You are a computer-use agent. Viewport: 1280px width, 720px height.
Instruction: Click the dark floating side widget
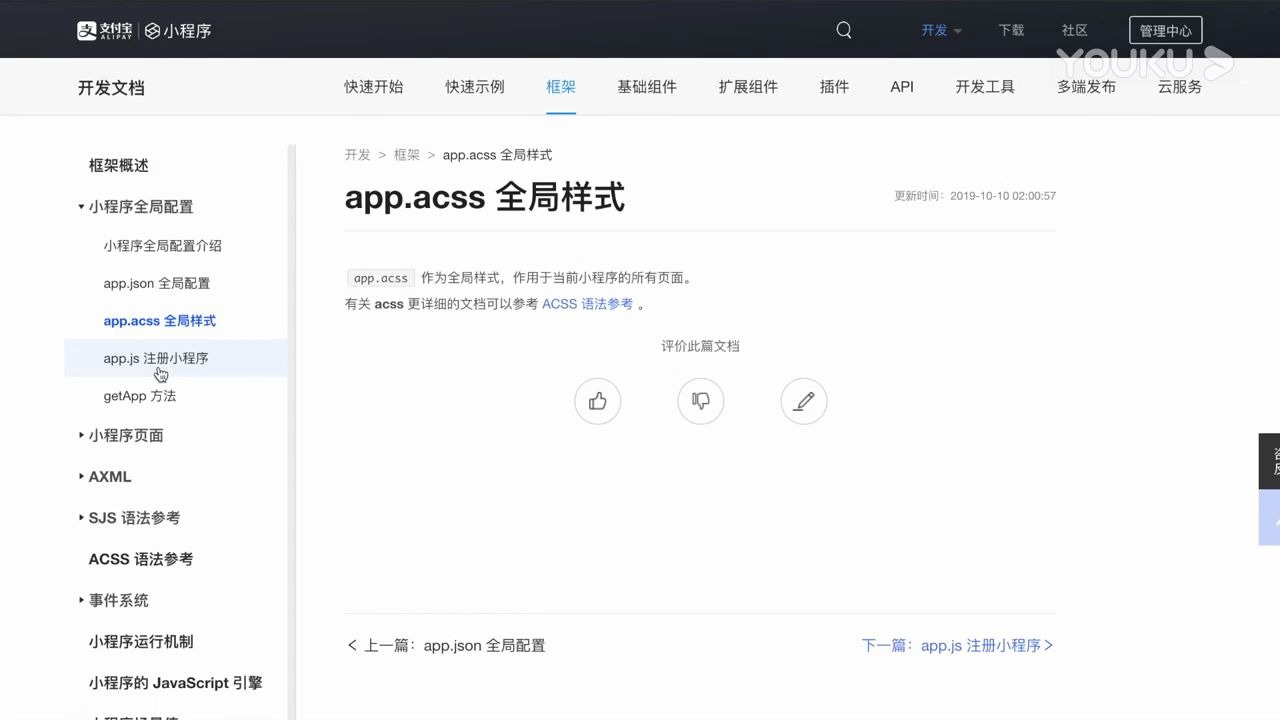point(1269,461)
